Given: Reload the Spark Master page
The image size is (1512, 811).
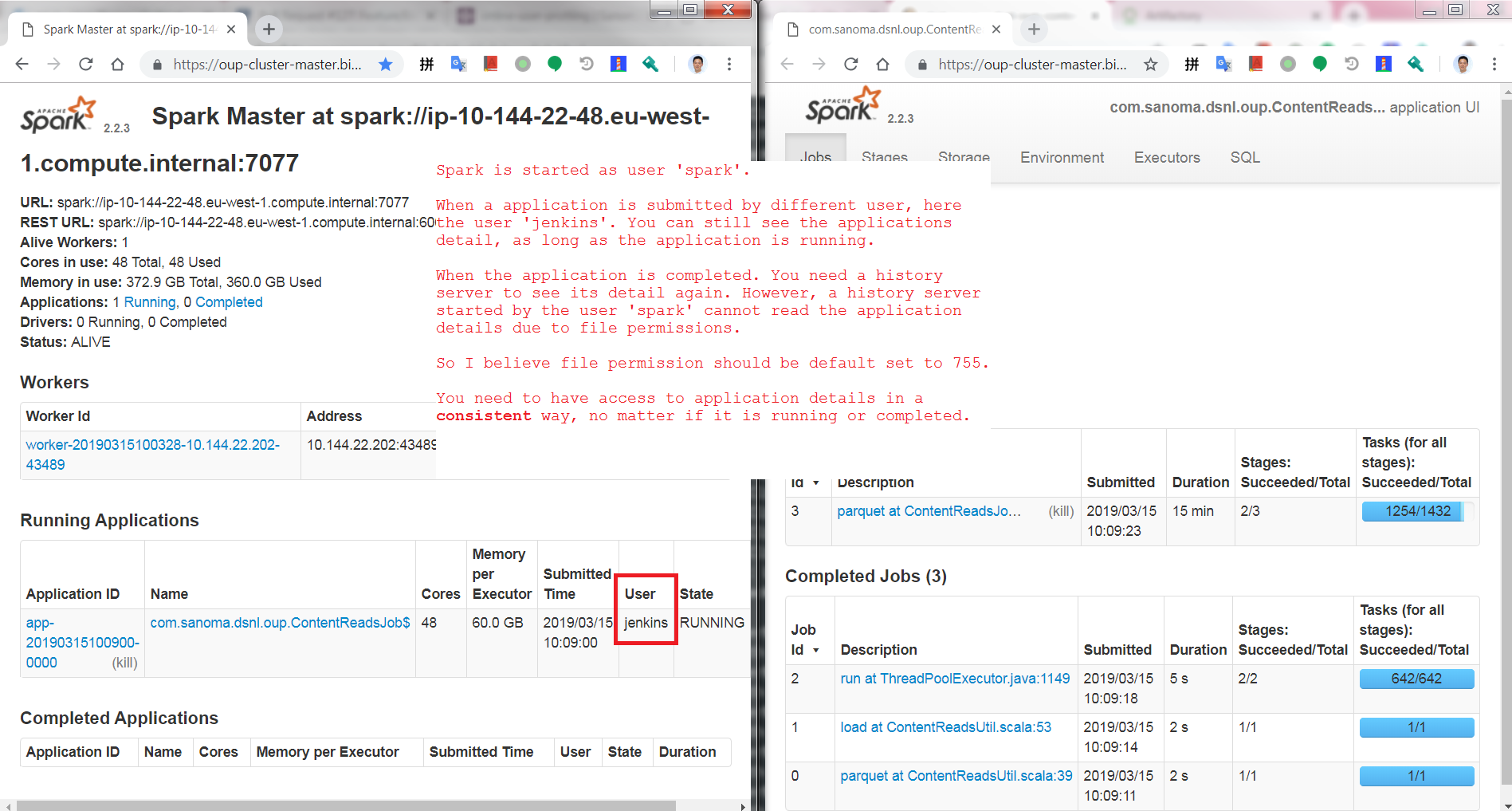Looking at the screenshot, I should pos(86,65).
